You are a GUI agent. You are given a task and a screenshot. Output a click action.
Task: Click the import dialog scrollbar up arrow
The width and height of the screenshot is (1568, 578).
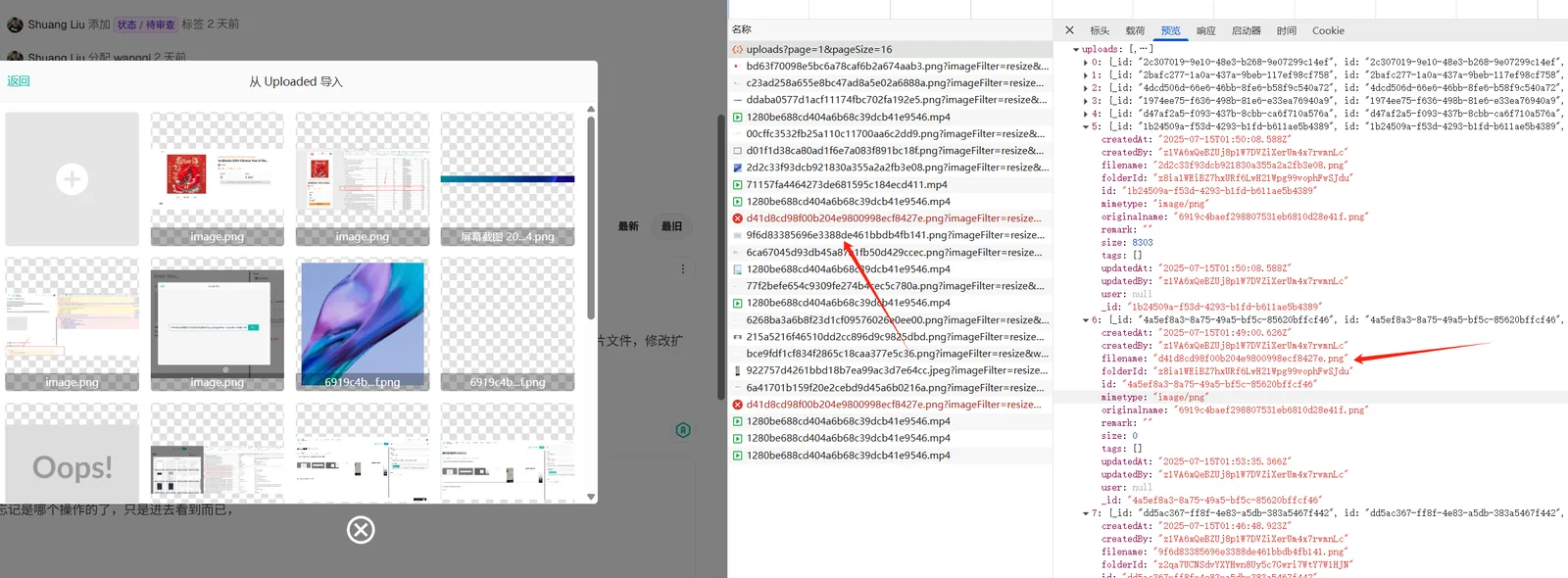[591, 109]
